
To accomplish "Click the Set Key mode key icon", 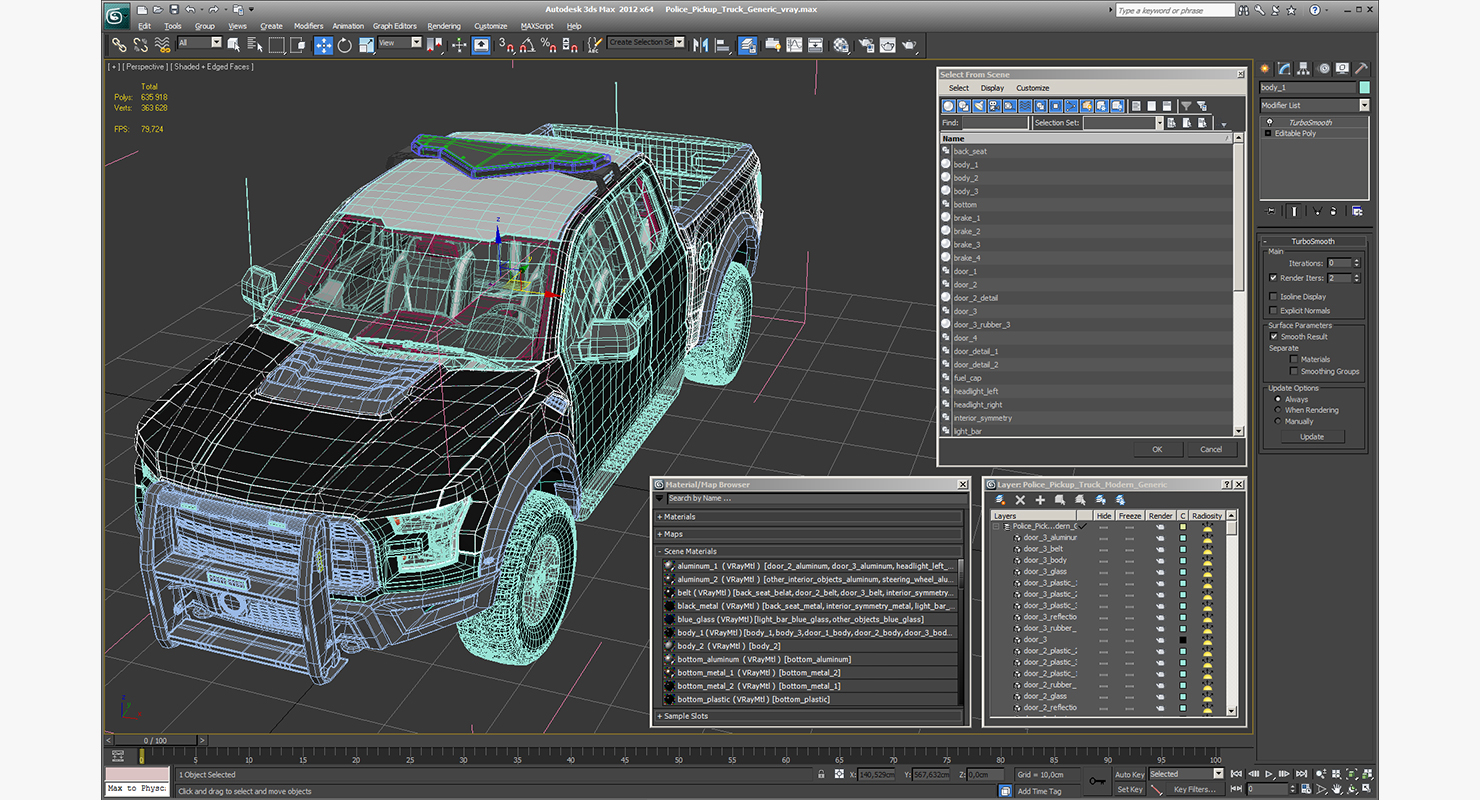I will click(1098, 780).
